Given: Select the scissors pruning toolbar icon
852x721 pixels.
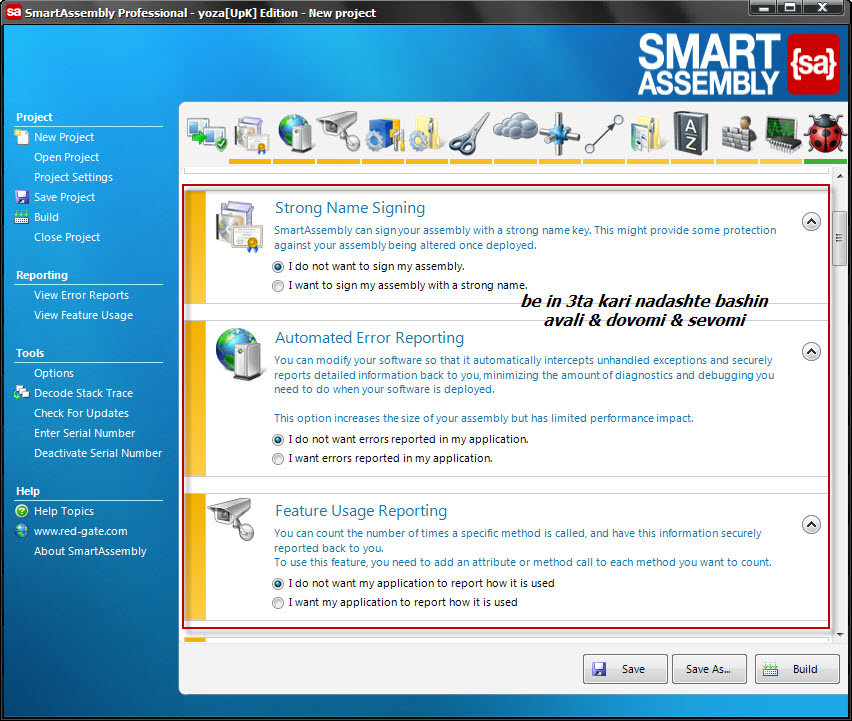Looking at the screenshot, I should point(469,134).
